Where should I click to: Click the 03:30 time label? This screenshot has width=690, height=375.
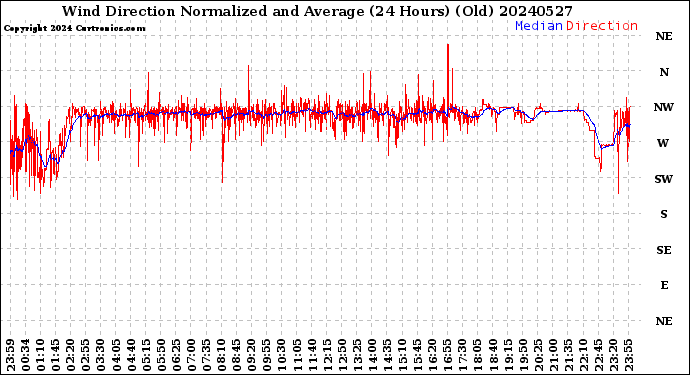coord(100,355)
